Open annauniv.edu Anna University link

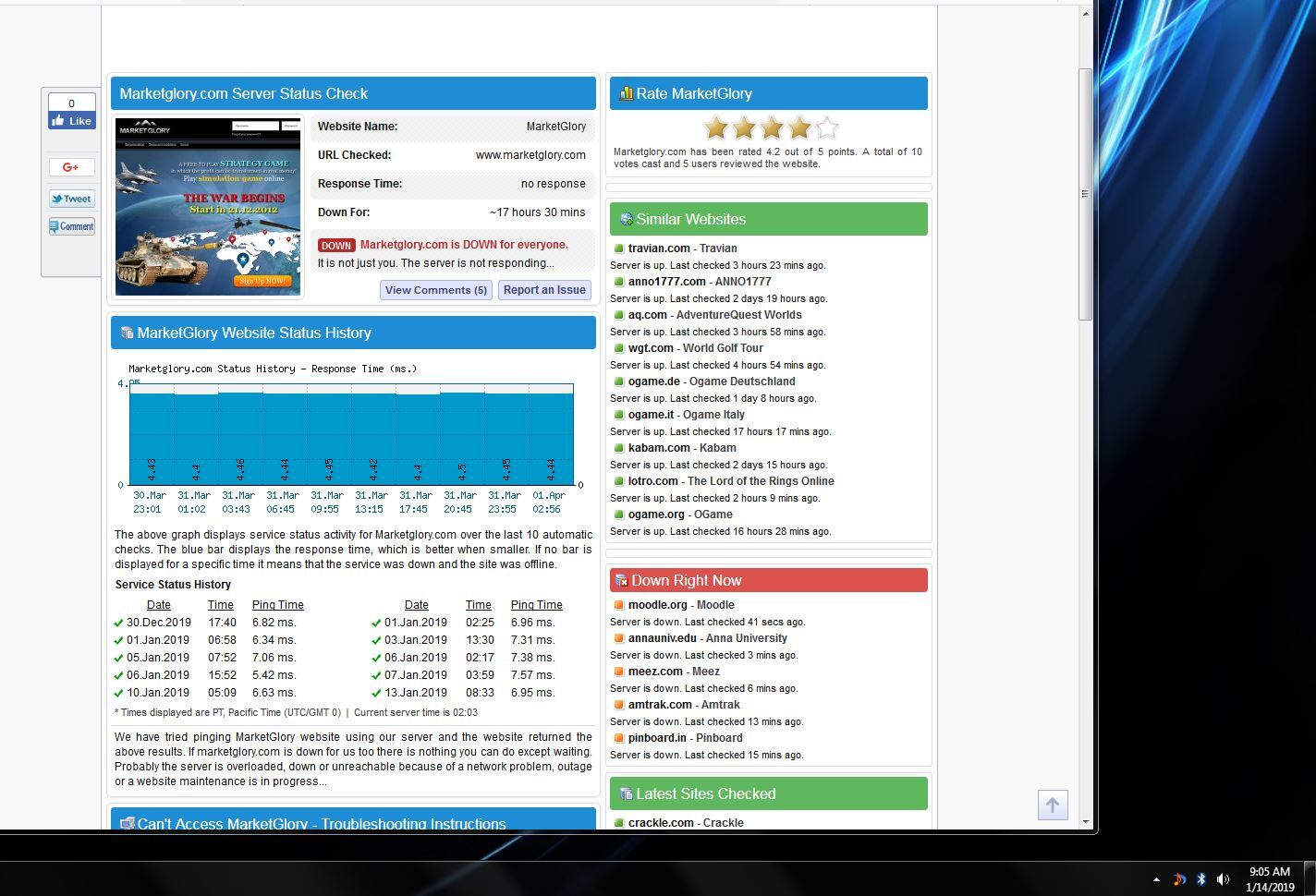(708, 638)
